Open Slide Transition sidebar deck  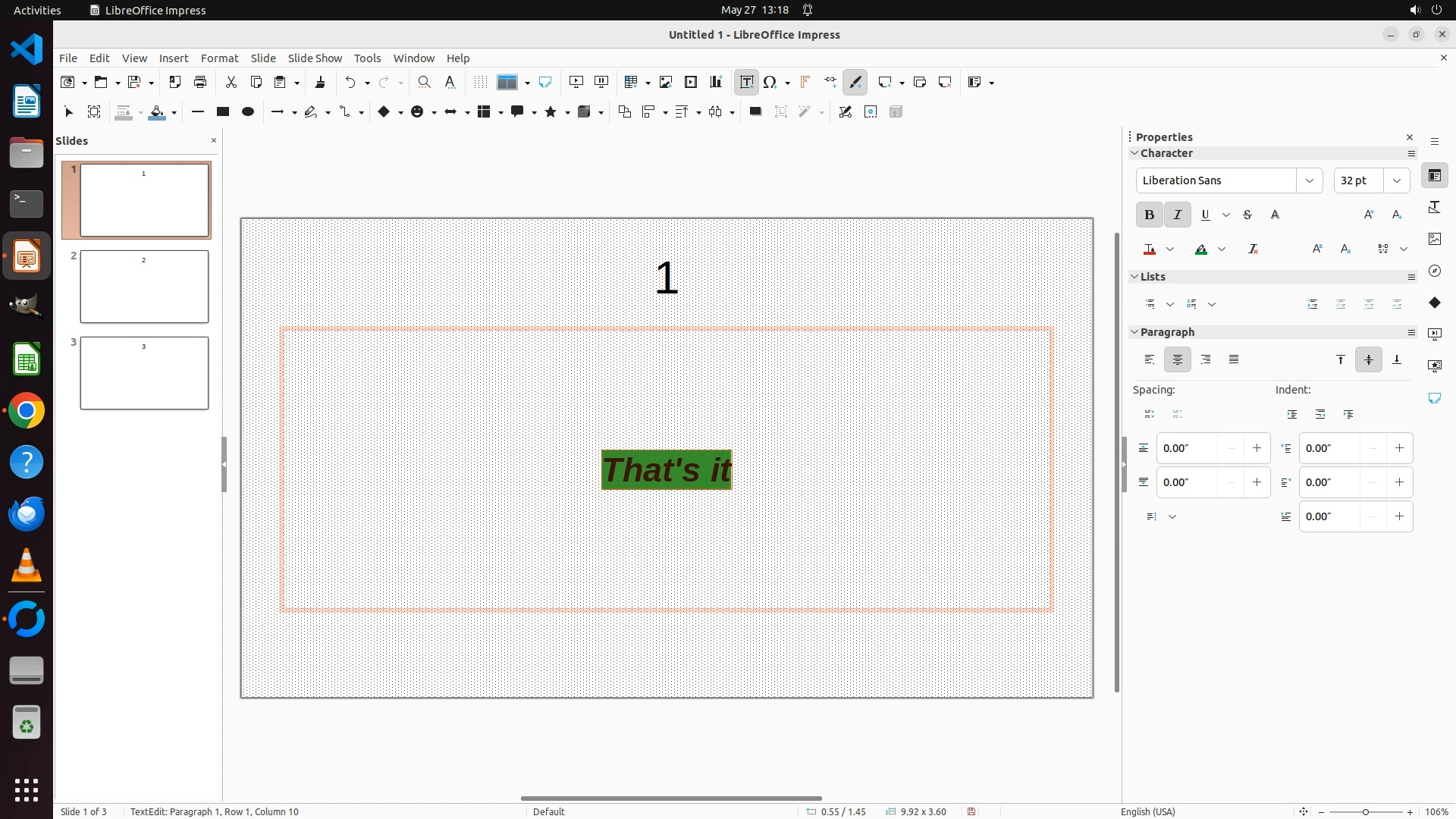click(x=1434, y=334)
